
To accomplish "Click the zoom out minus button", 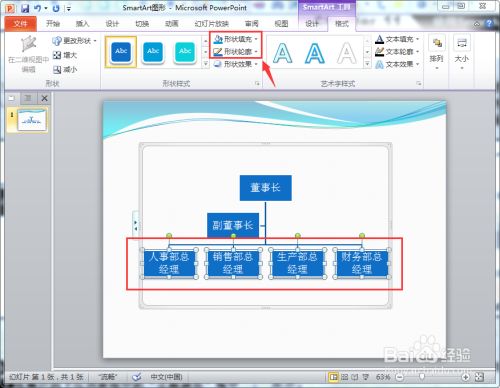I will coord(399,377).
